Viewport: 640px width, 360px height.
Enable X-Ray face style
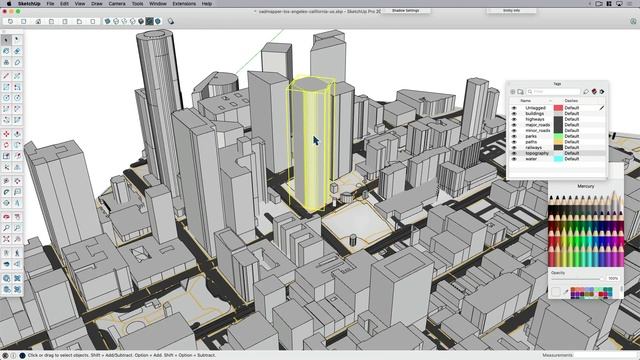coord(107,21)
